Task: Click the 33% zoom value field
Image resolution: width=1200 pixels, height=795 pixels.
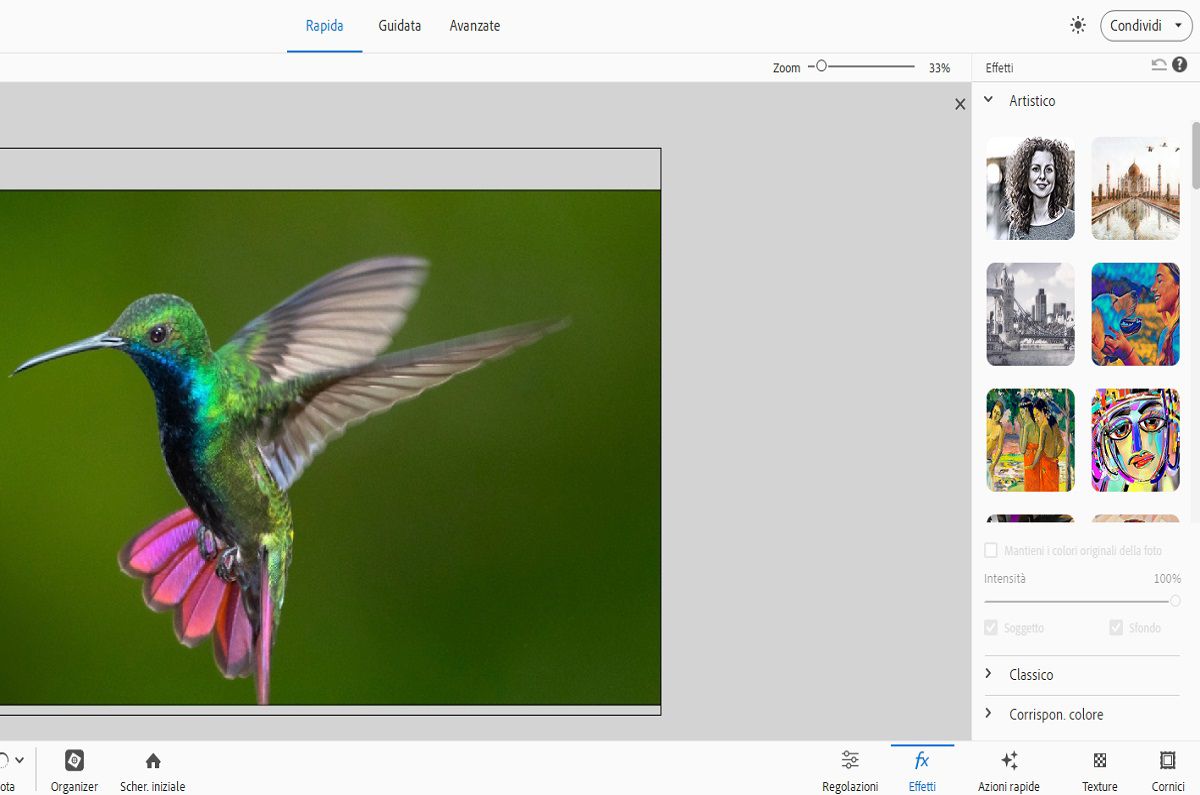Action: pos(939,68)
